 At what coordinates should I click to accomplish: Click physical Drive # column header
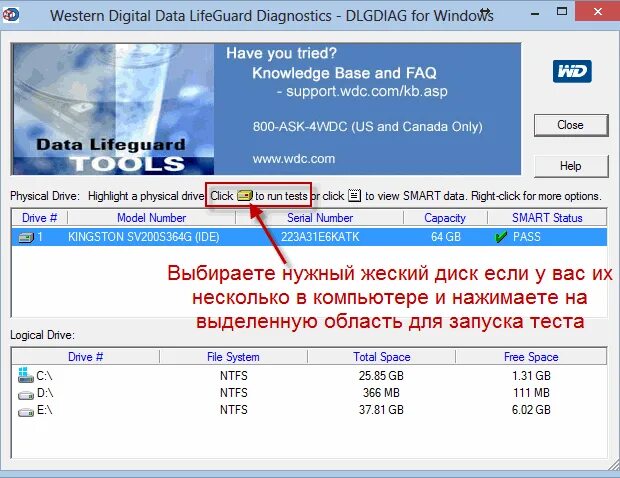(x=40, y=218)
